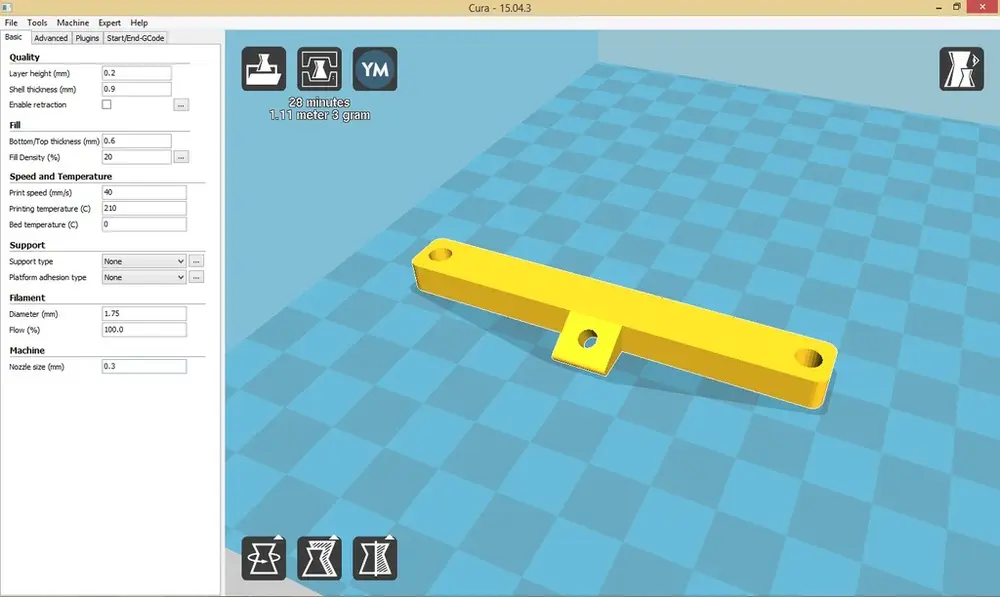Image resolution: width=1000 pixels, height=597 pixels.
Task: Select the yellow bracket model
Action: (x=625, y=322)
